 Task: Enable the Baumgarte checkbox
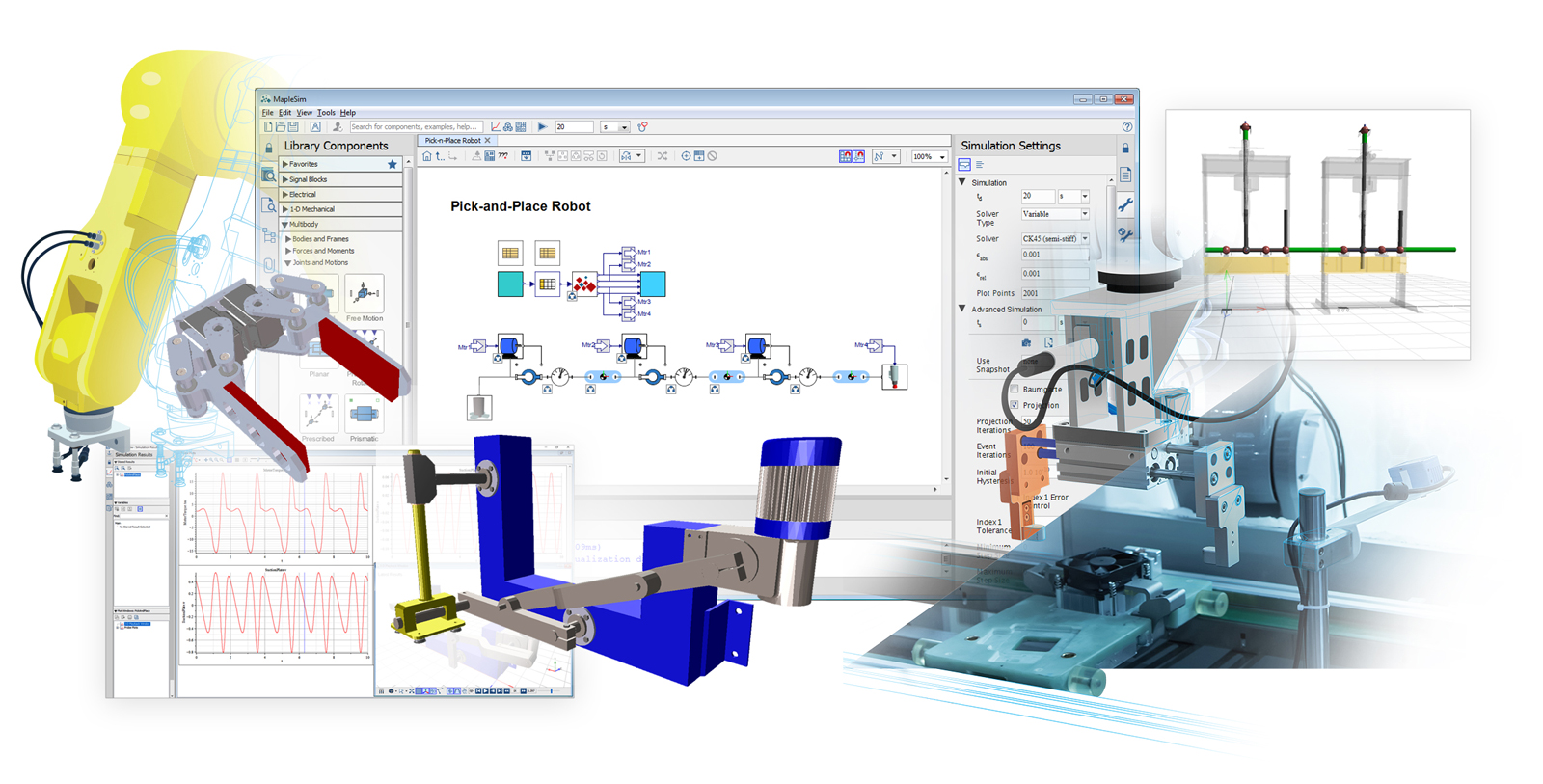[x=1014, y=389]
